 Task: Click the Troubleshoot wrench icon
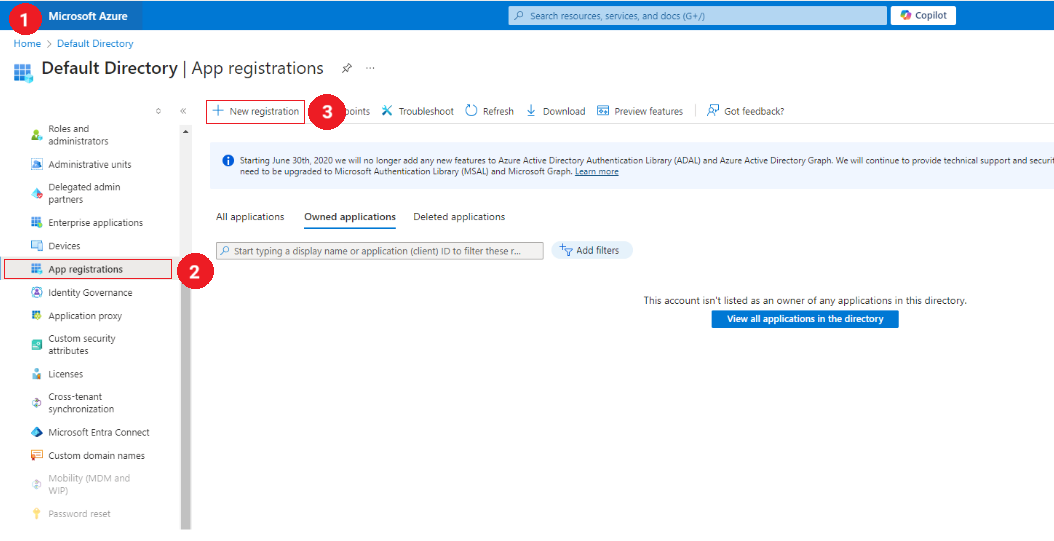387,111
